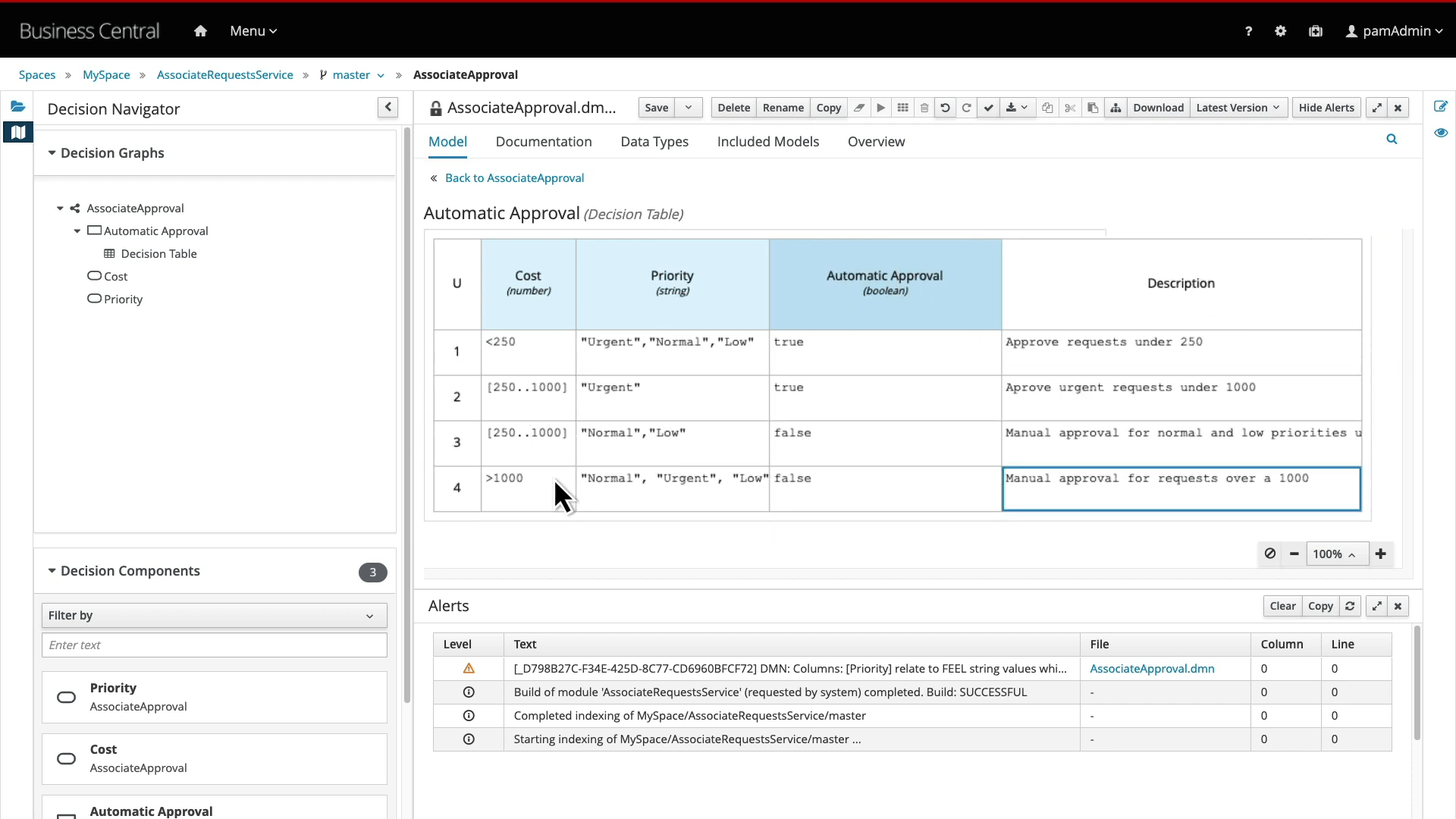Click the toolbar Copy button

(x=829, y=108)
